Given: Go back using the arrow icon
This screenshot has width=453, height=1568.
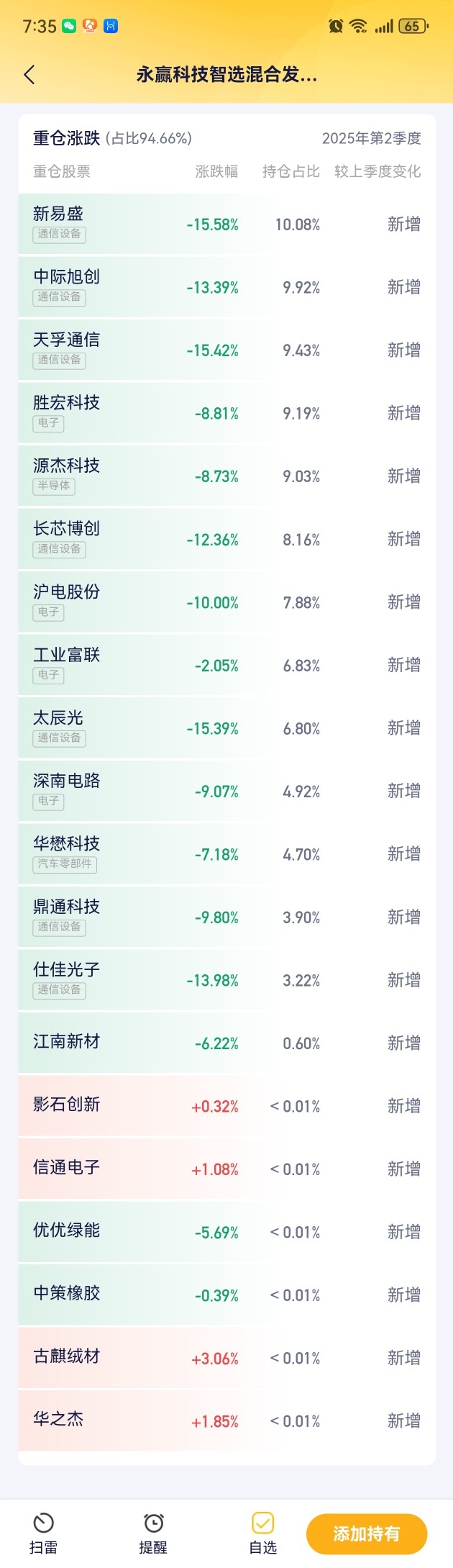Looking at the screenshot, I should pos(29,74).
